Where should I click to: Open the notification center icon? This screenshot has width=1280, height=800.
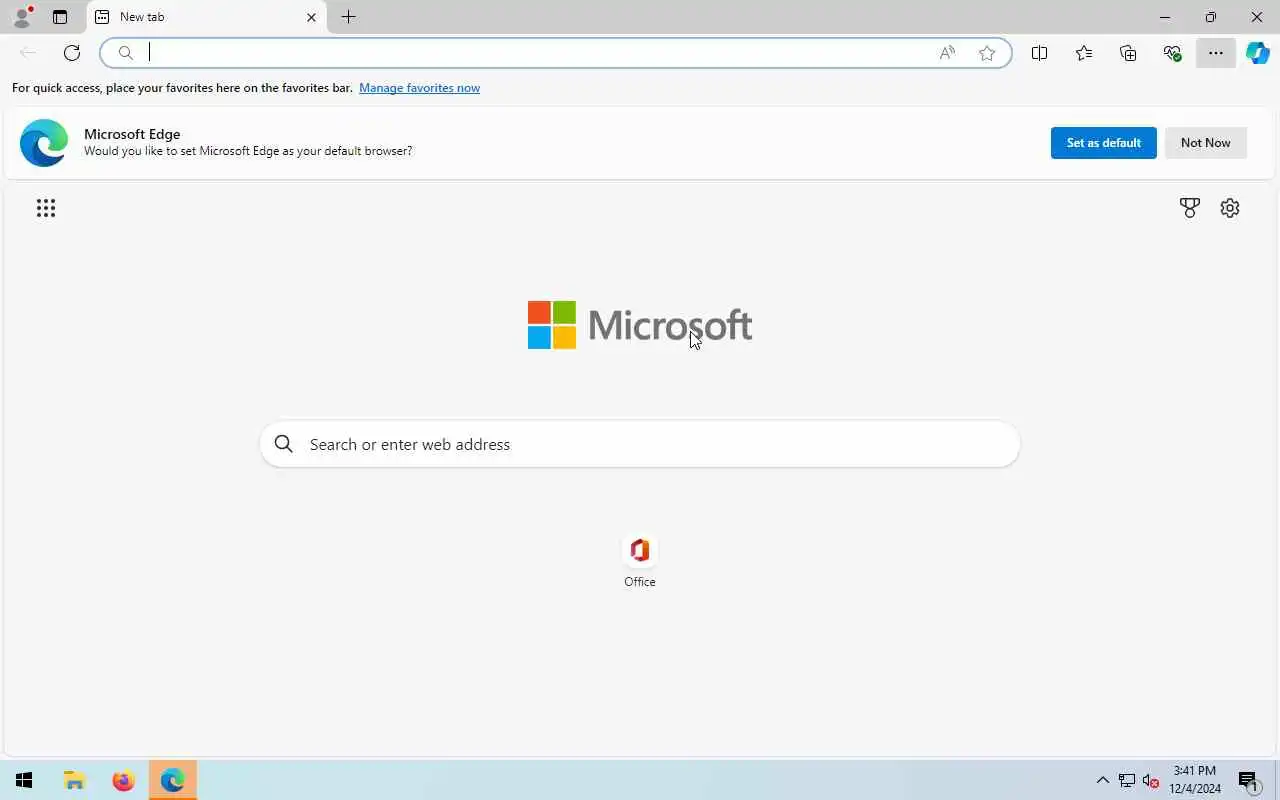pos(1248,781)
